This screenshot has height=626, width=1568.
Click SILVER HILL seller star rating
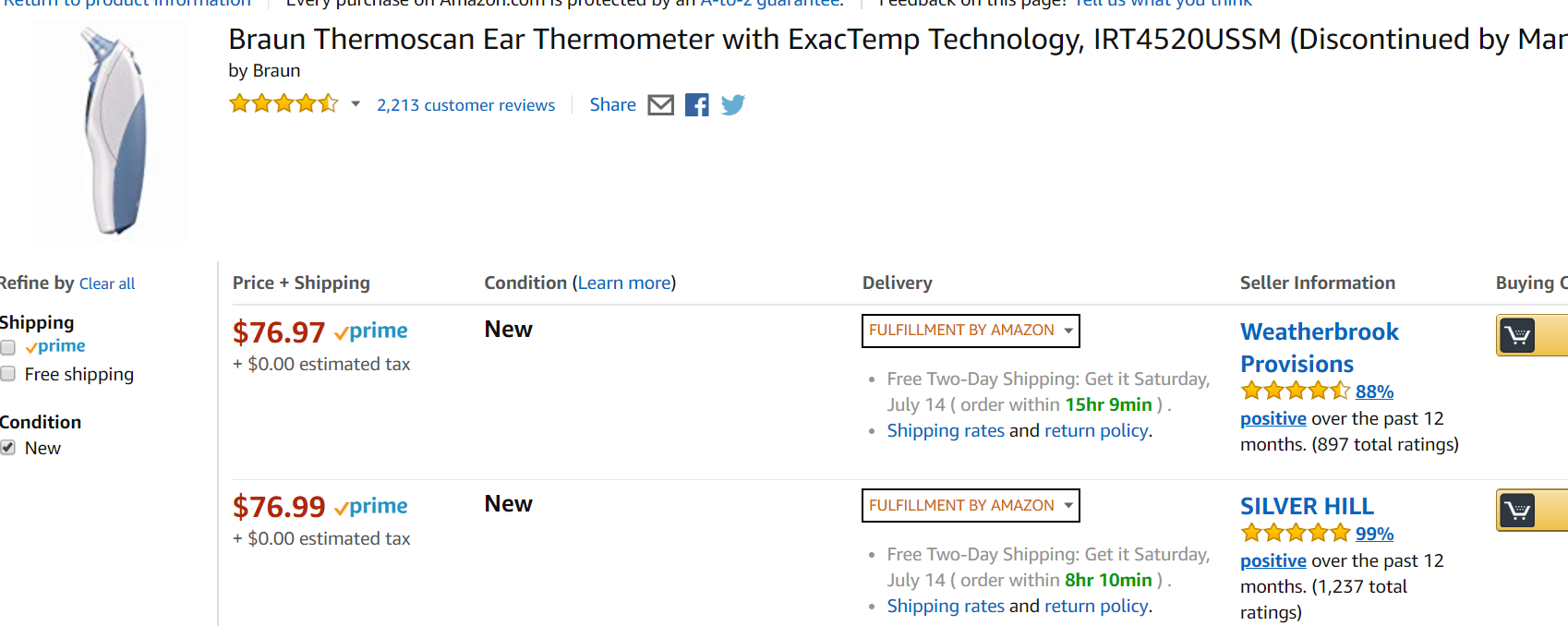(1295, 534)
